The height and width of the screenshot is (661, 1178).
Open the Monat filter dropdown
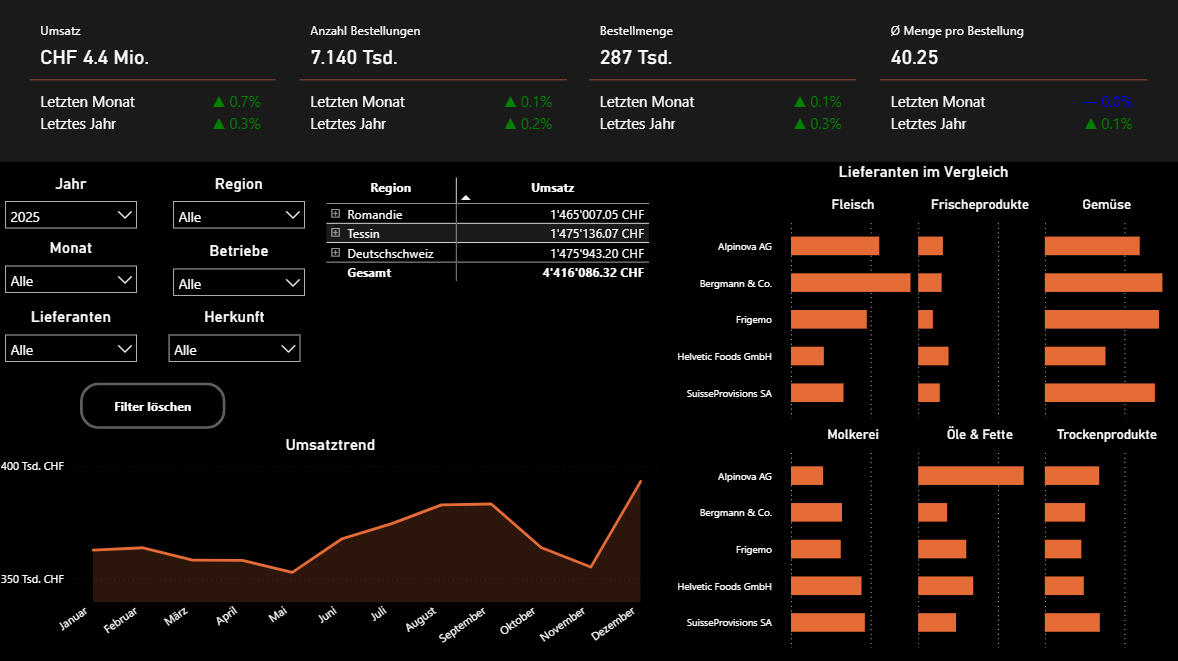coord(71,281)
